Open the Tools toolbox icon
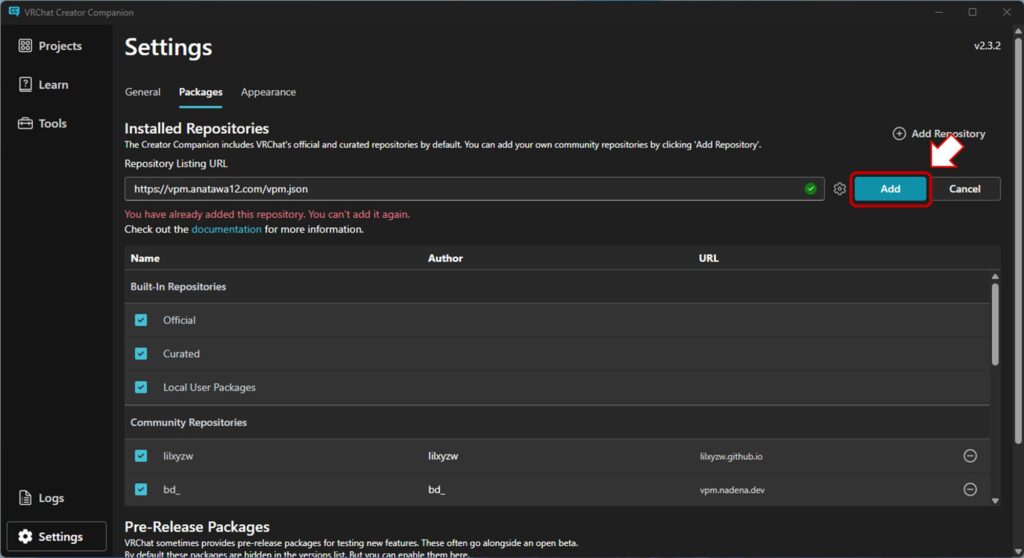 [x=26, y=124]
